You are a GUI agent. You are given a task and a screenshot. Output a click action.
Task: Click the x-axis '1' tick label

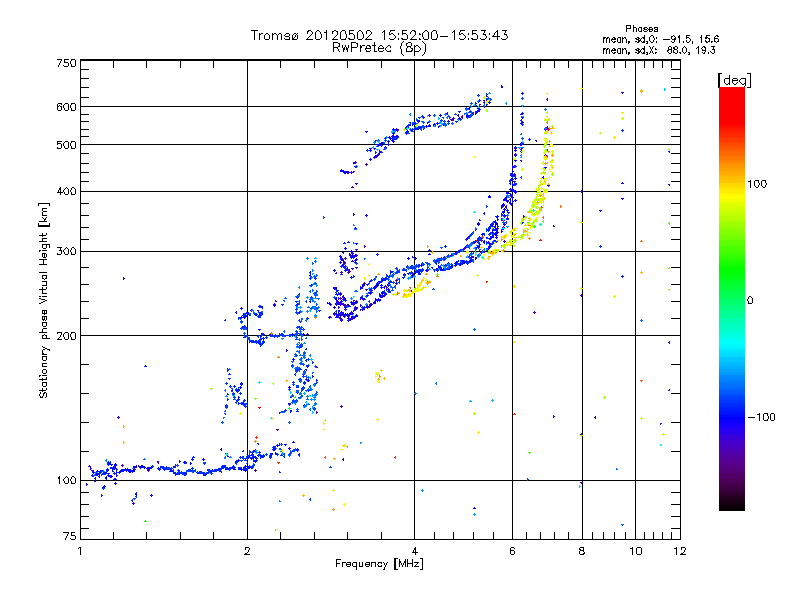click(80, 551)
